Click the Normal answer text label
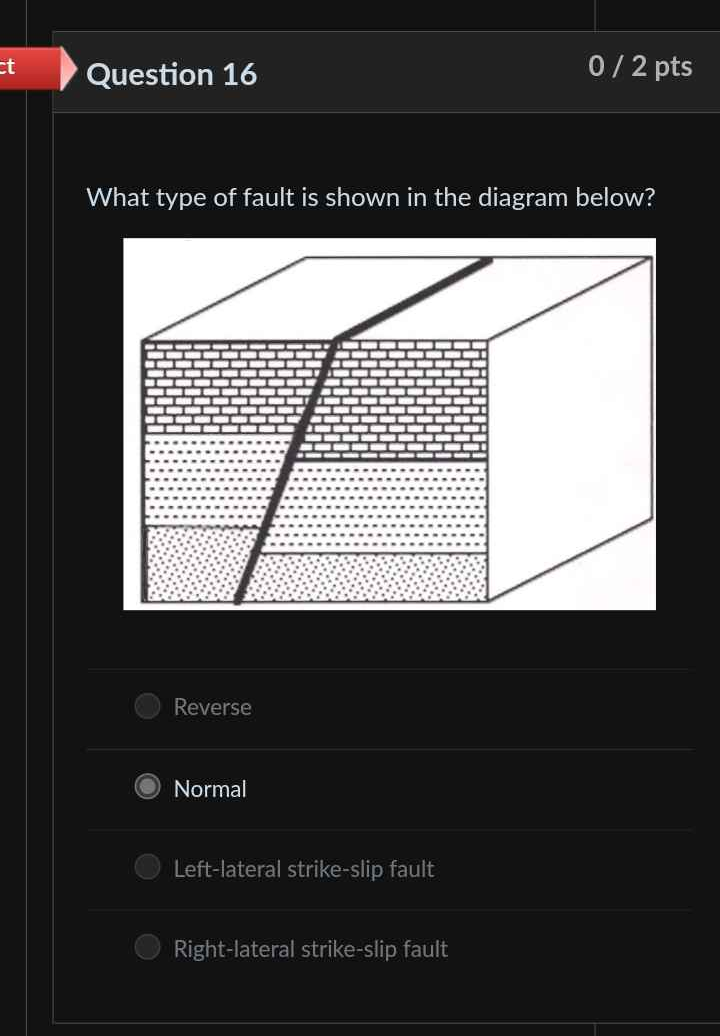This screenshot has width=720, height=1036. (210, 789)
